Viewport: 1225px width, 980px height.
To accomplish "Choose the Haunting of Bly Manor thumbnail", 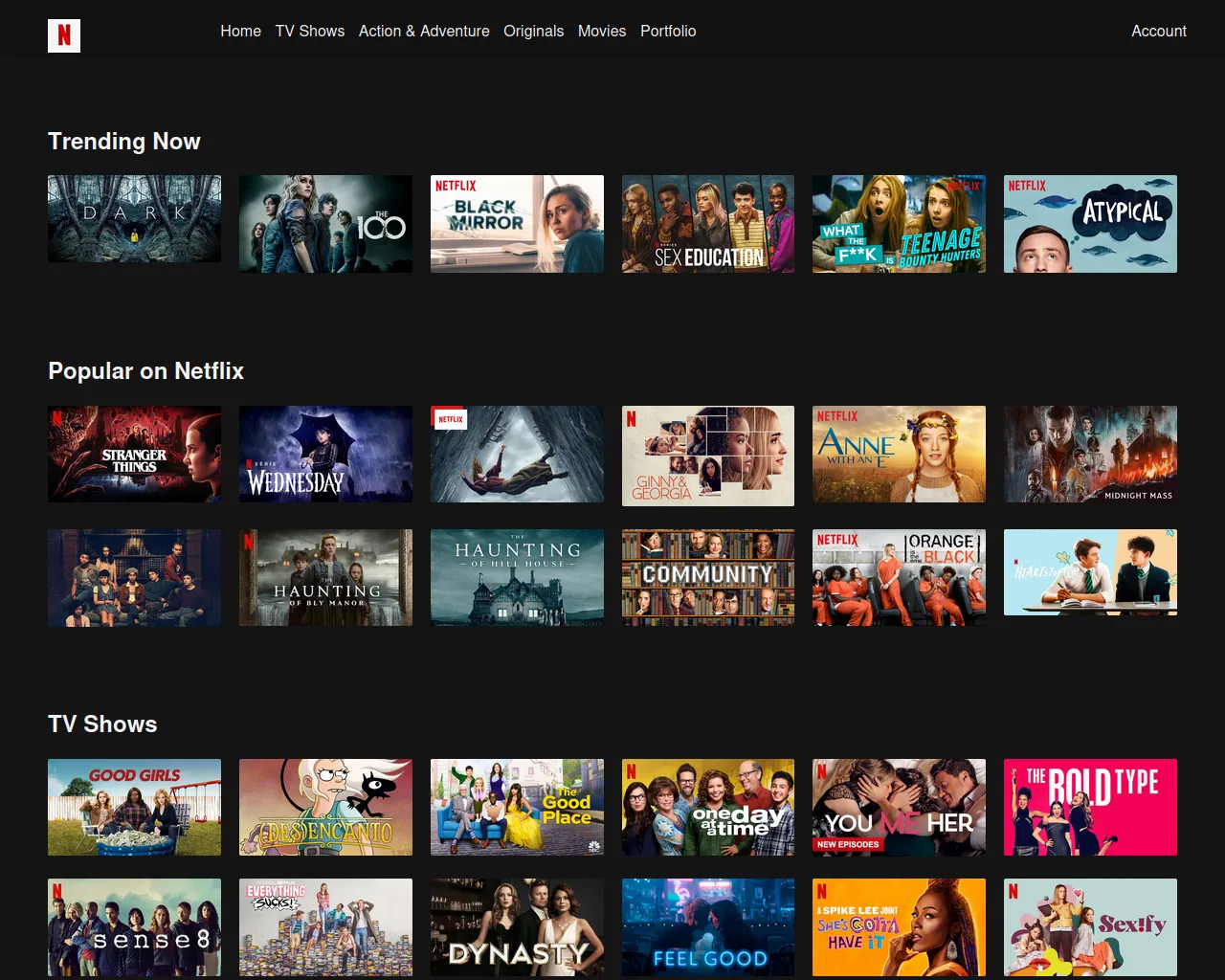I will [325, 578].
